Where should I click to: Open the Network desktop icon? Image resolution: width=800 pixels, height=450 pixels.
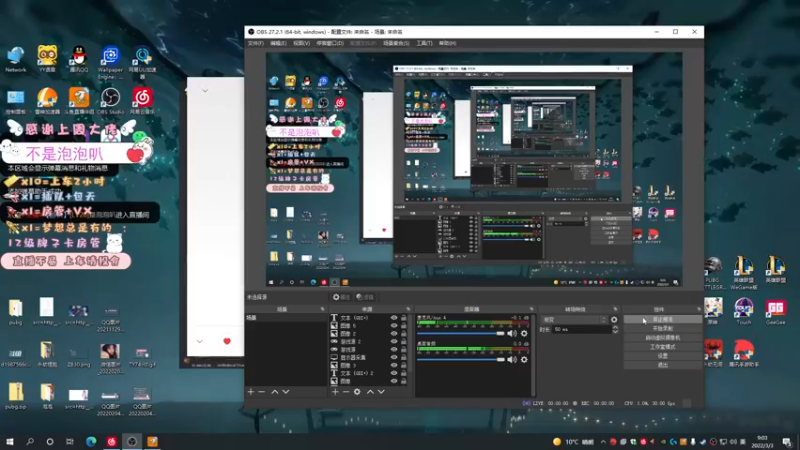[15, 59]
